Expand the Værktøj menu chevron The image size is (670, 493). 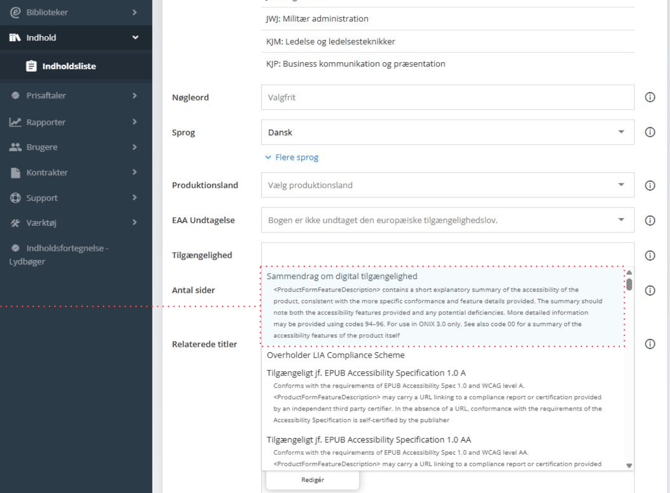135,222
